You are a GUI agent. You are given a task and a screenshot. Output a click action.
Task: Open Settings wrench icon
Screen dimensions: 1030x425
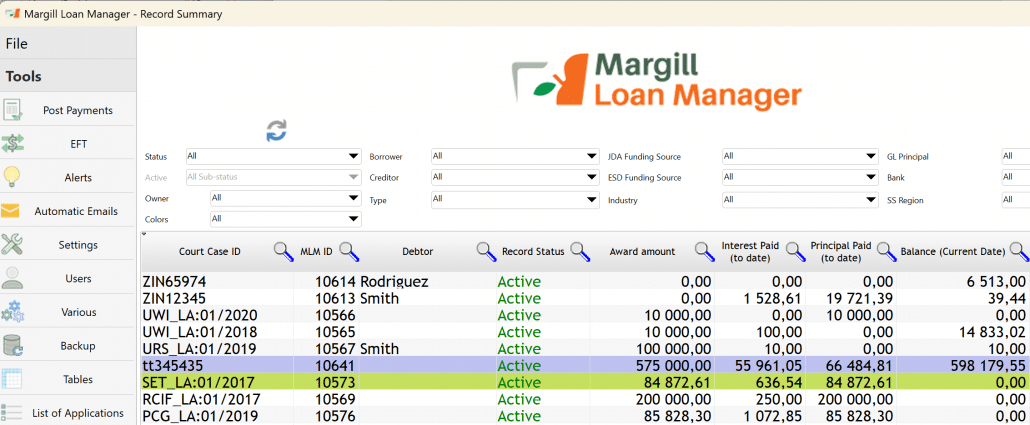click(x=12, y=245)
